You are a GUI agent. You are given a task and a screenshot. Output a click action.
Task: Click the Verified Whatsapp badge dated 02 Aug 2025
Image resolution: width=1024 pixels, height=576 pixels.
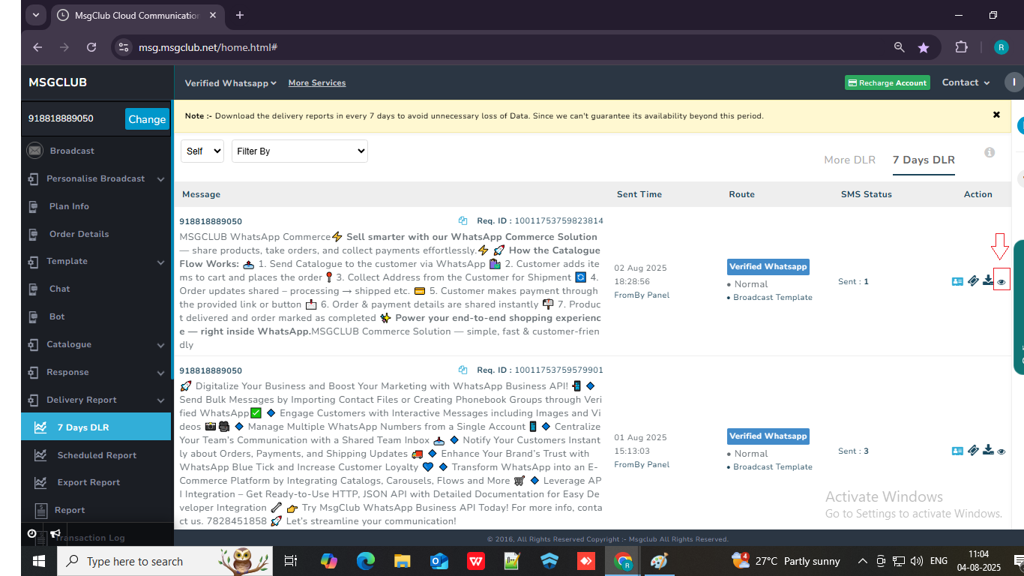768,266
